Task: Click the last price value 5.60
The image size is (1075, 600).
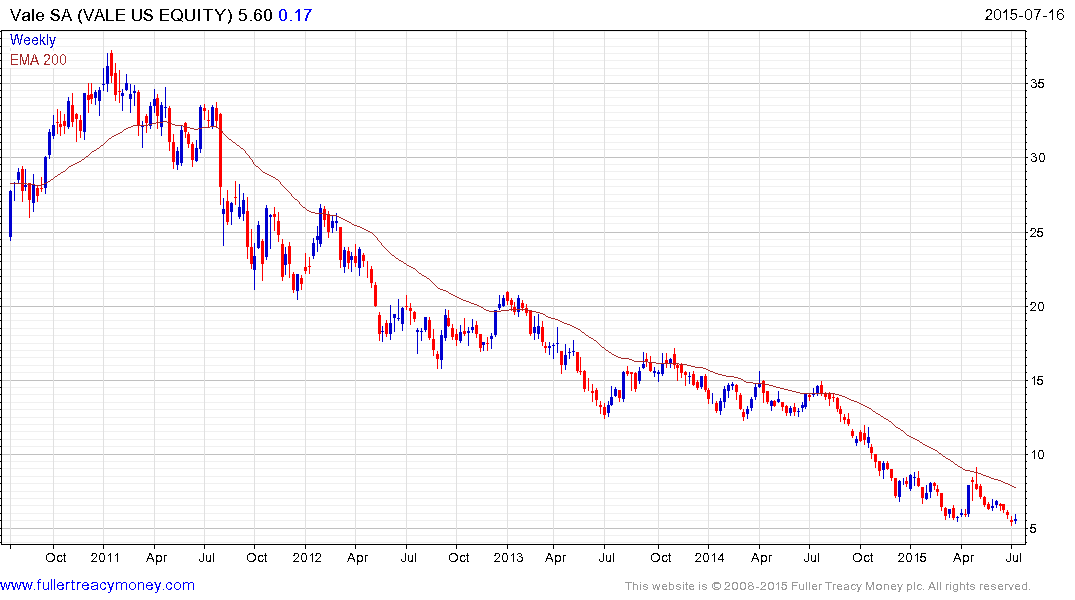Action: tap(255, 15)
